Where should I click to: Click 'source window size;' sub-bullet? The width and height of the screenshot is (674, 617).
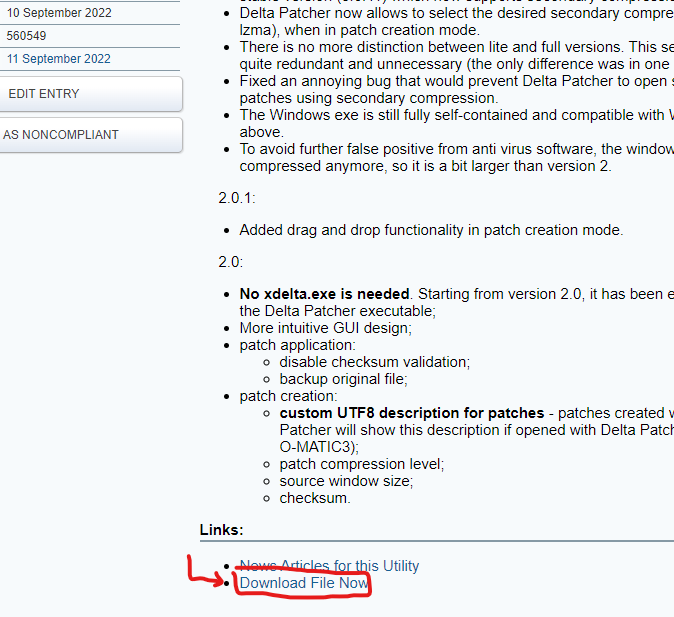(346, 481)
